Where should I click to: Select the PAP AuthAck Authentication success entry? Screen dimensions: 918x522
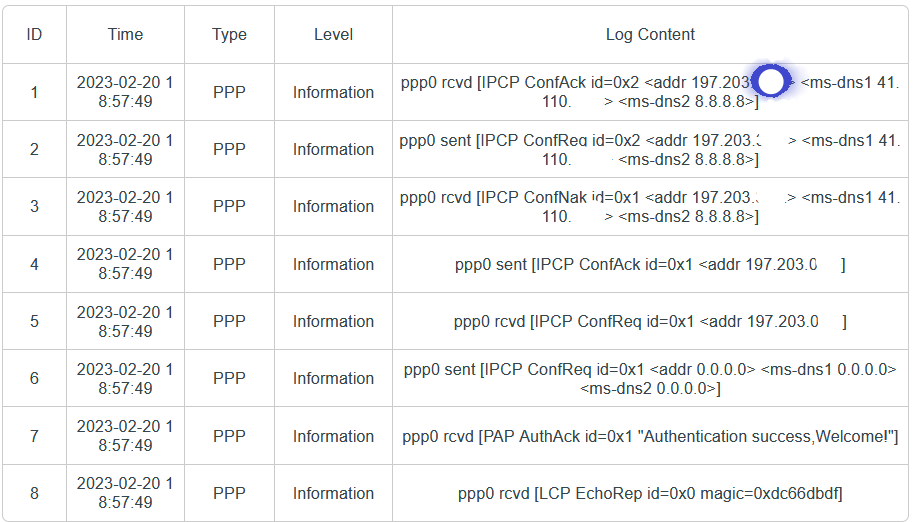click(650, 436)
